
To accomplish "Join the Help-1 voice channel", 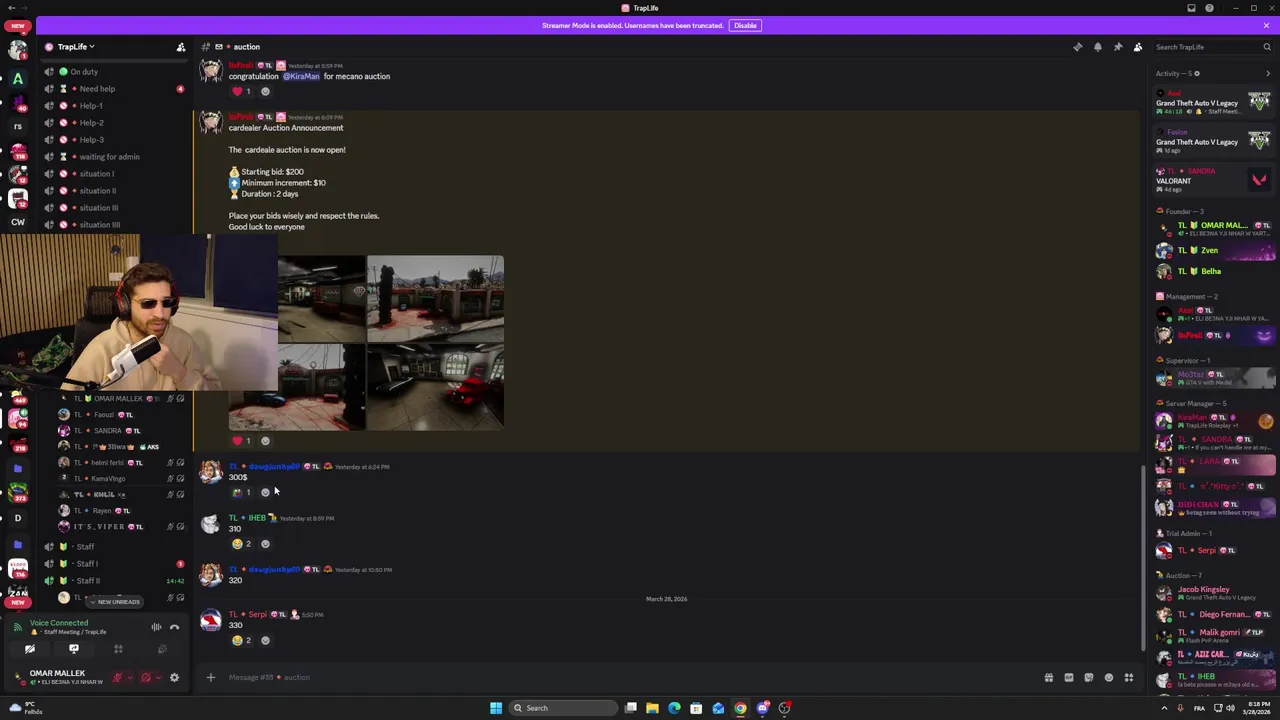I will coord(115,106).
